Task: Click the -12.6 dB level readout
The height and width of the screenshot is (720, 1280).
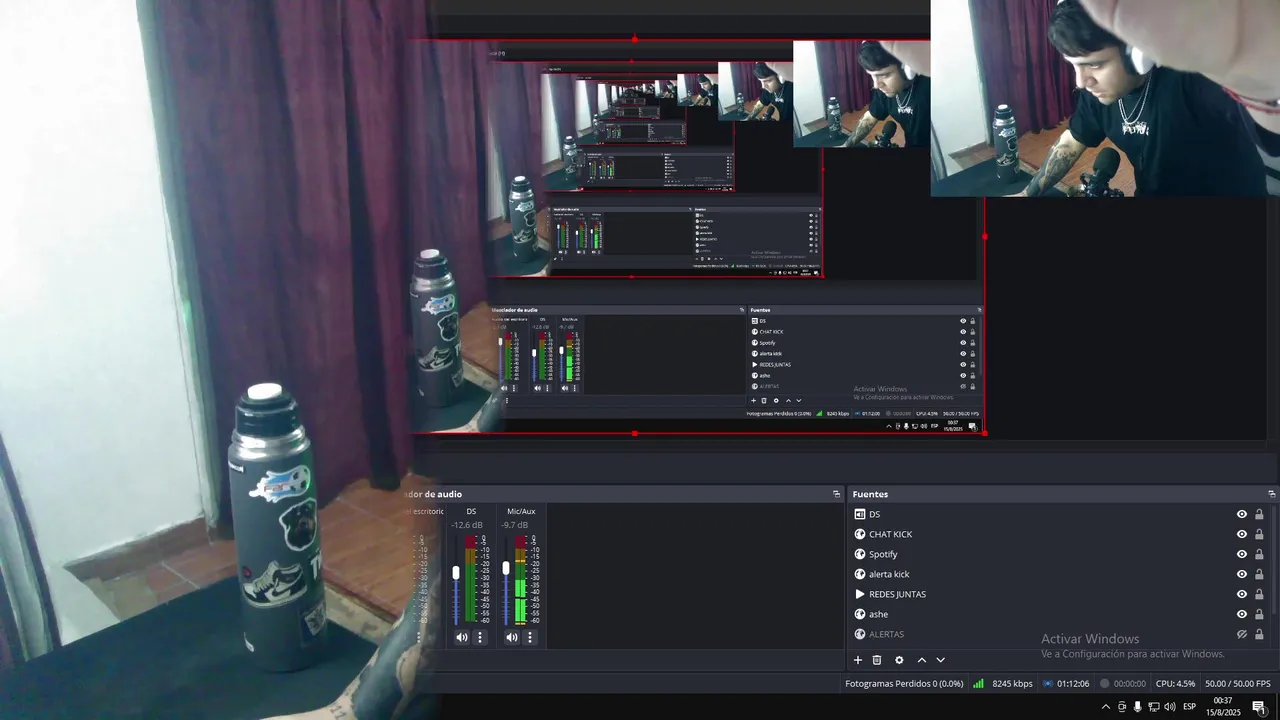Action: pos(467,525)
